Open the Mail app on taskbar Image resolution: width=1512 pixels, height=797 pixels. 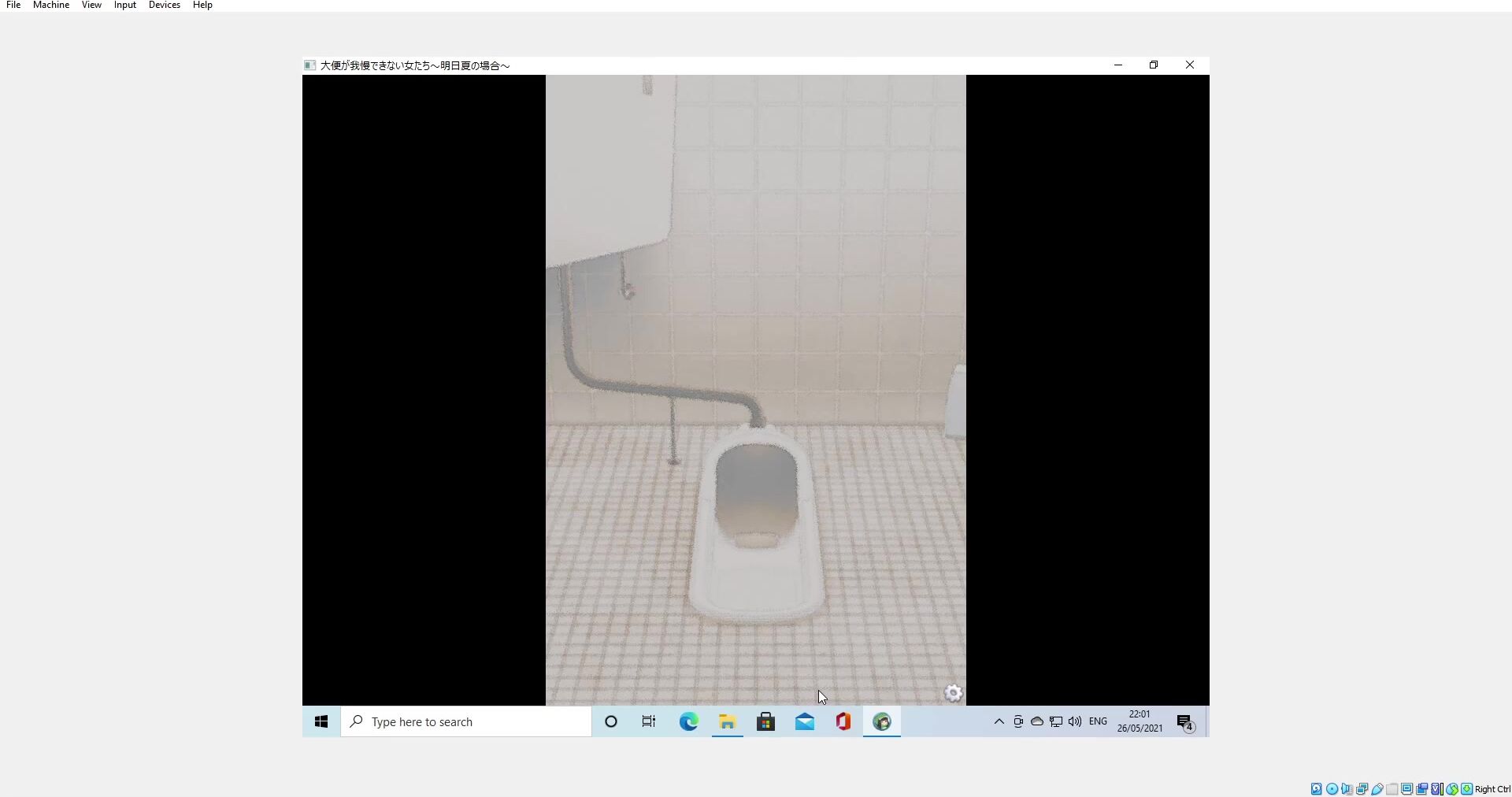pyautogui.click(x=804, y=721)
